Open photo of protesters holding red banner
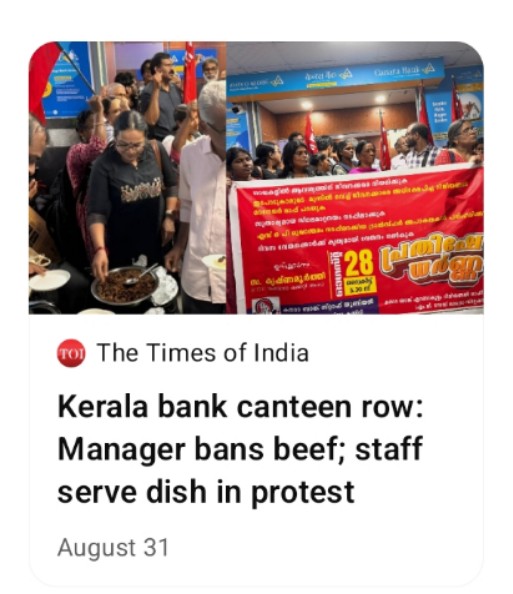 355,178
